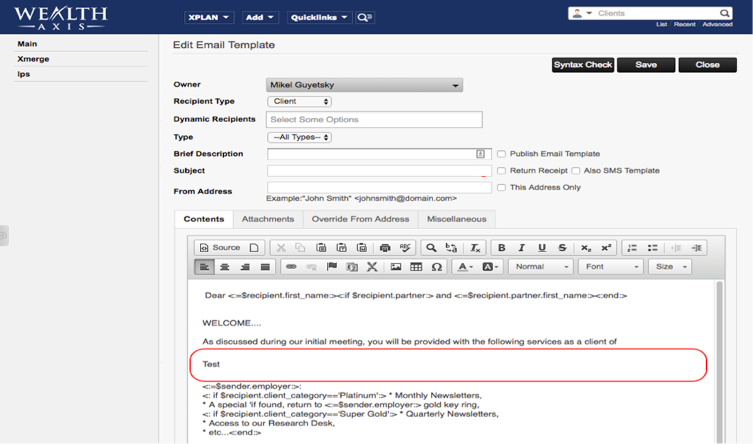Run the ABC spell check icon
753x444 pixels.
[405, 248]
